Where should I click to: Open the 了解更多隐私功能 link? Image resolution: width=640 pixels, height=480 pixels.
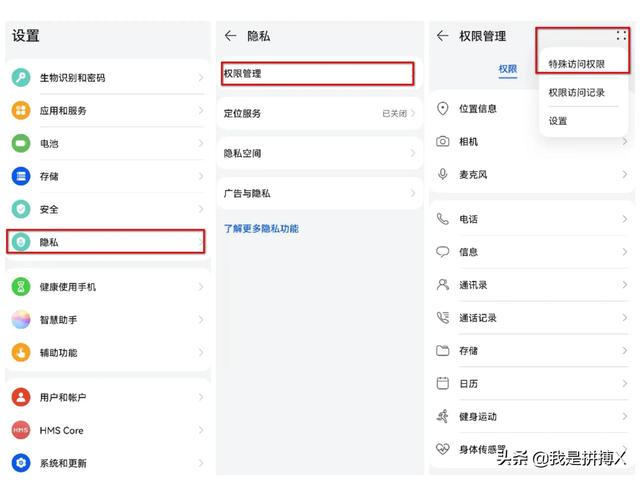[261, 229]
